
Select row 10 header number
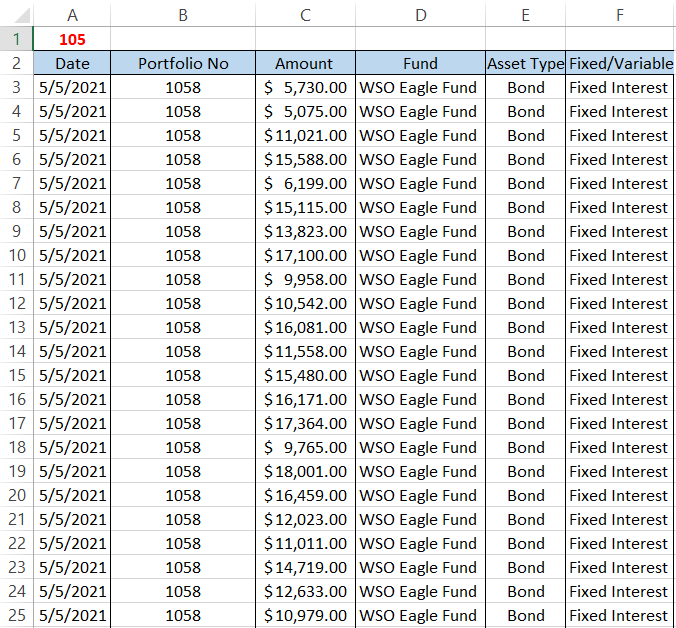point(17,255)
